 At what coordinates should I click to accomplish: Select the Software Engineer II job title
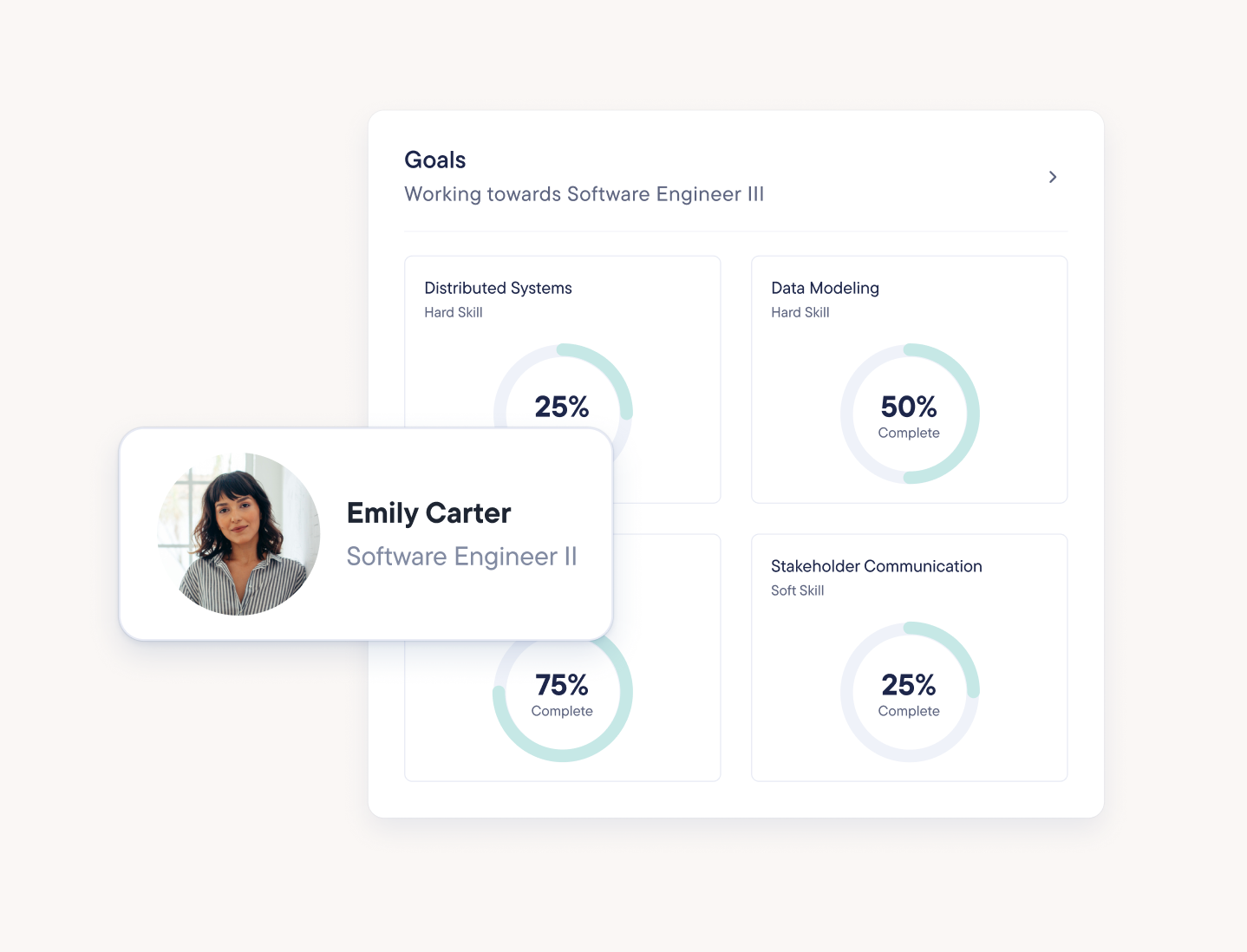point(461,556)
